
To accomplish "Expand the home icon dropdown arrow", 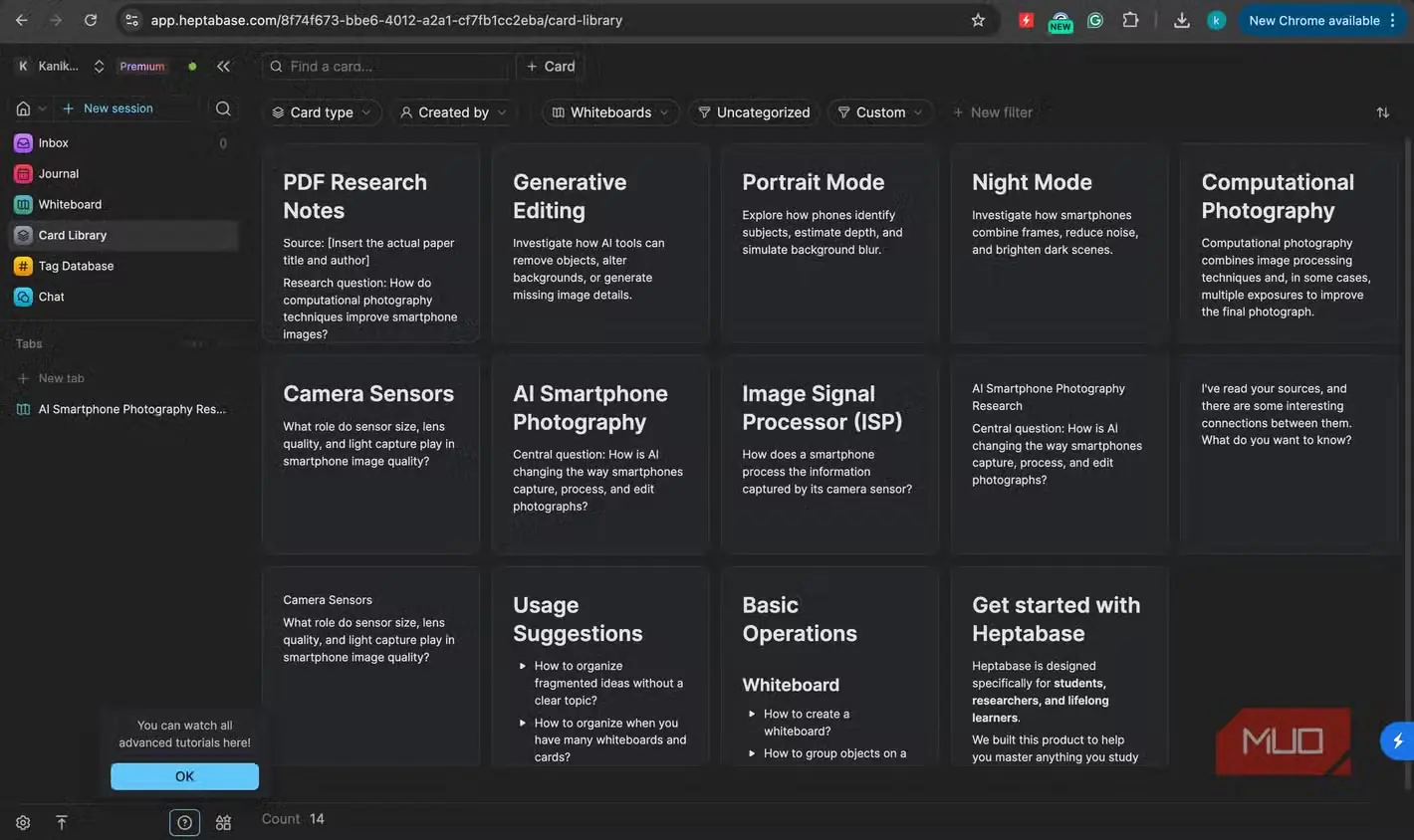I will coord(42,108).
